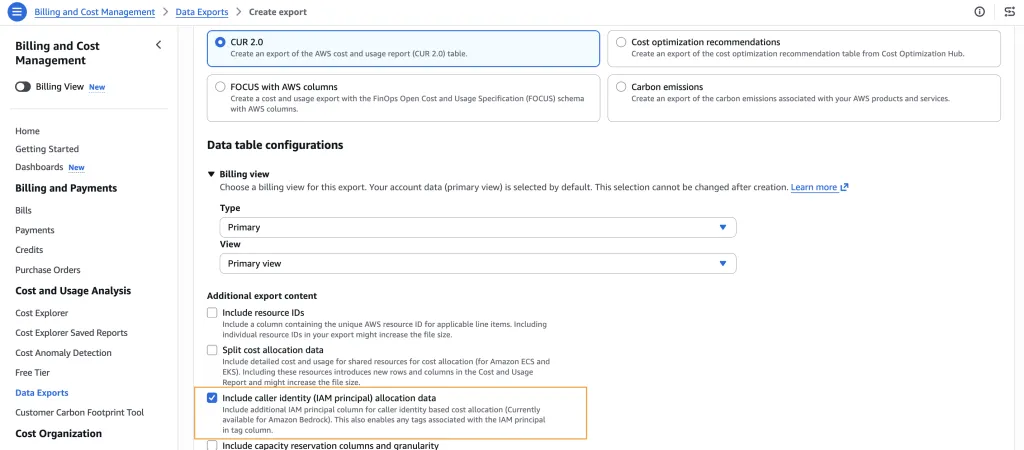Open the View dropdown showing Primary view
1024x450 pixels.
[x=478, y=264]
